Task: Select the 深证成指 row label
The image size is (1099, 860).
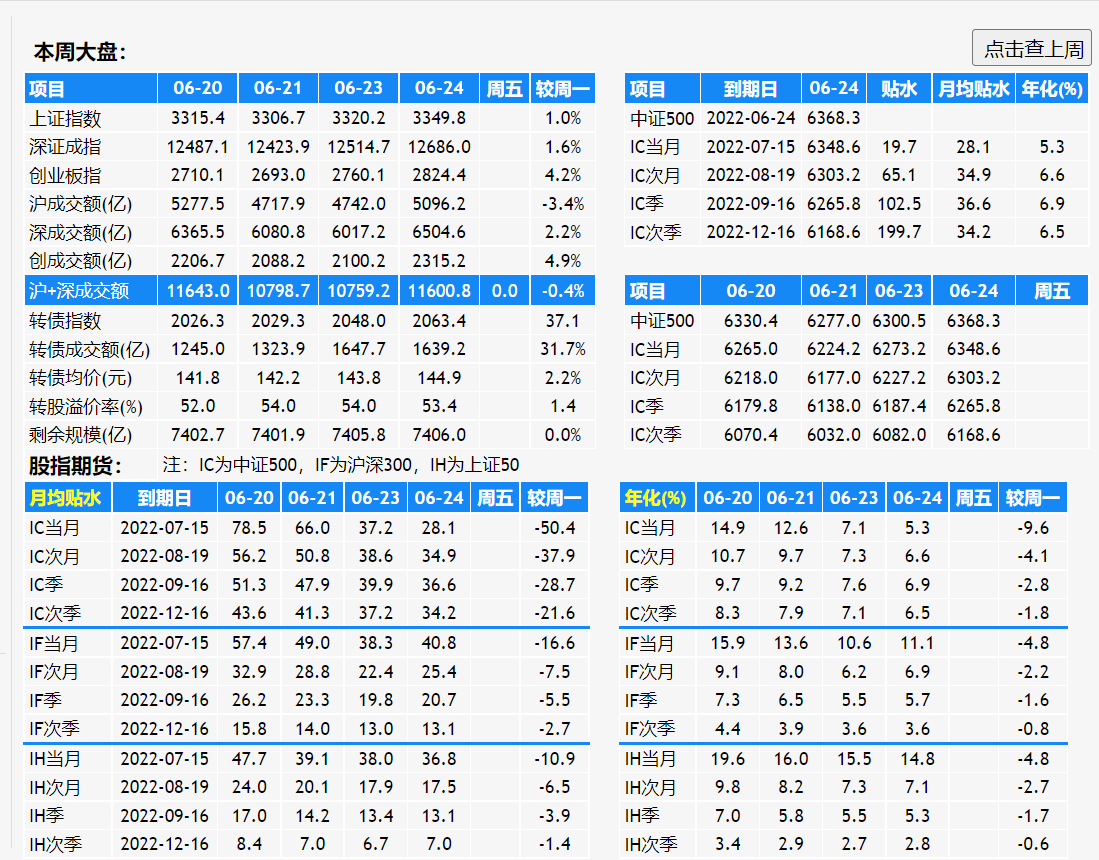Action: coord(64,146)
